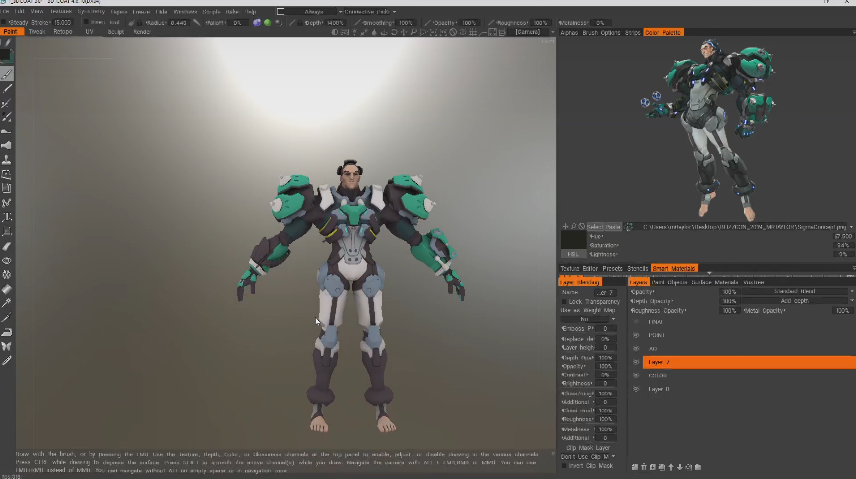Open the Use as Weight Map dropdown
Viewport: 856px width, 479px height.
588,319
